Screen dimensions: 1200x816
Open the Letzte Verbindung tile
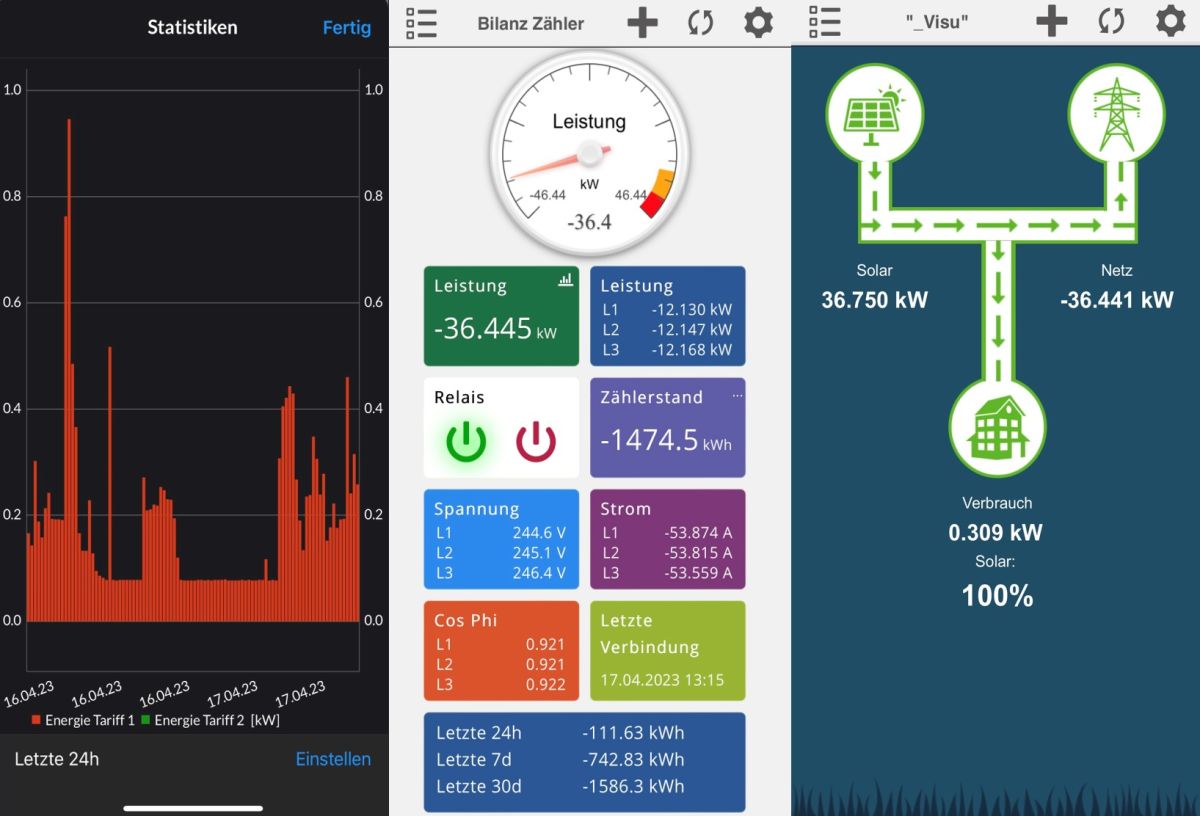668,650
